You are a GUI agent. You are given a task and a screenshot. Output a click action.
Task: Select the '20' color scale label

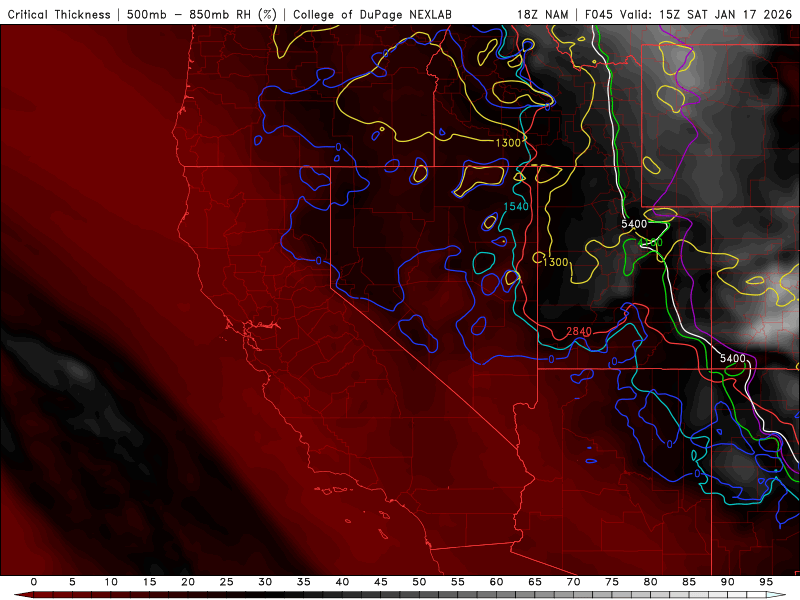click(x=188, y=582)
